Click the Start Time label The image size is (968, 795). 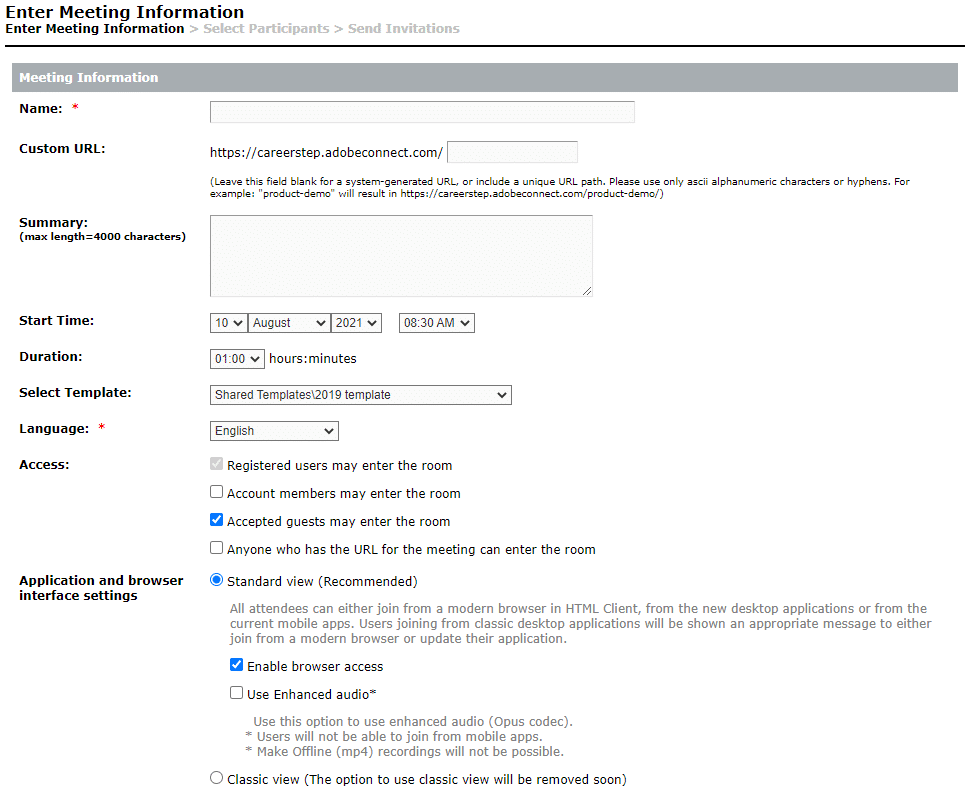56,320
